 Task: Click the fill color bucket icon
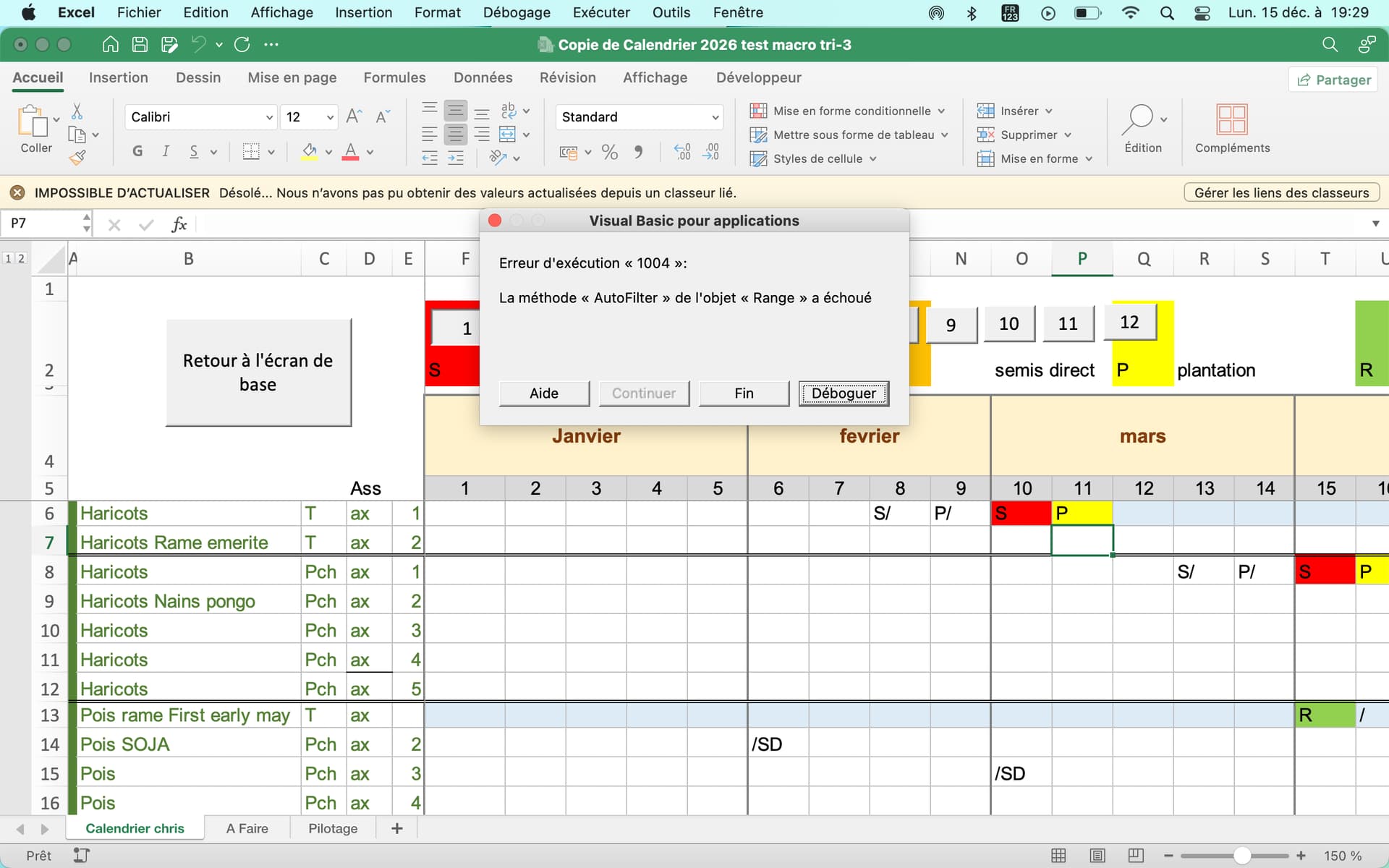coord(310,152)
